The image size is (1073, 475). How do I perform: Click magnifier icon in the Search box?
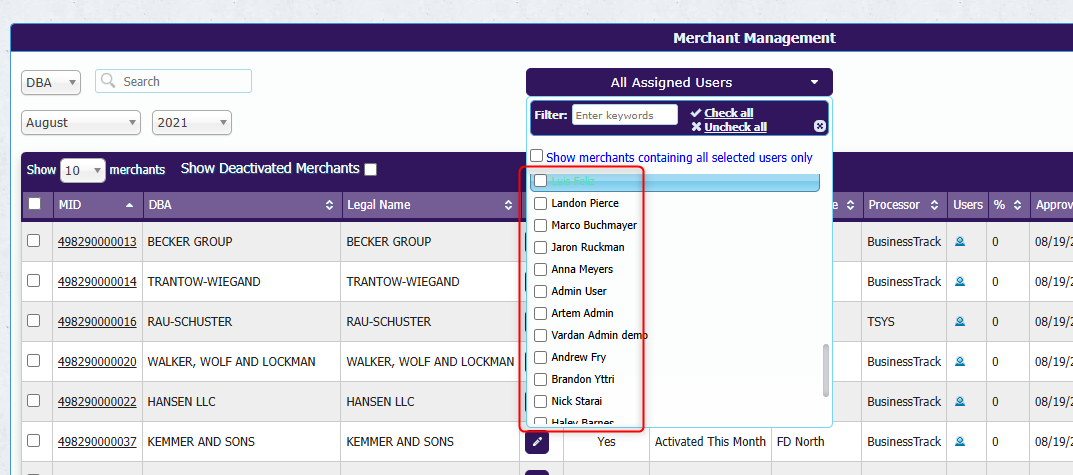click(107, 81)
